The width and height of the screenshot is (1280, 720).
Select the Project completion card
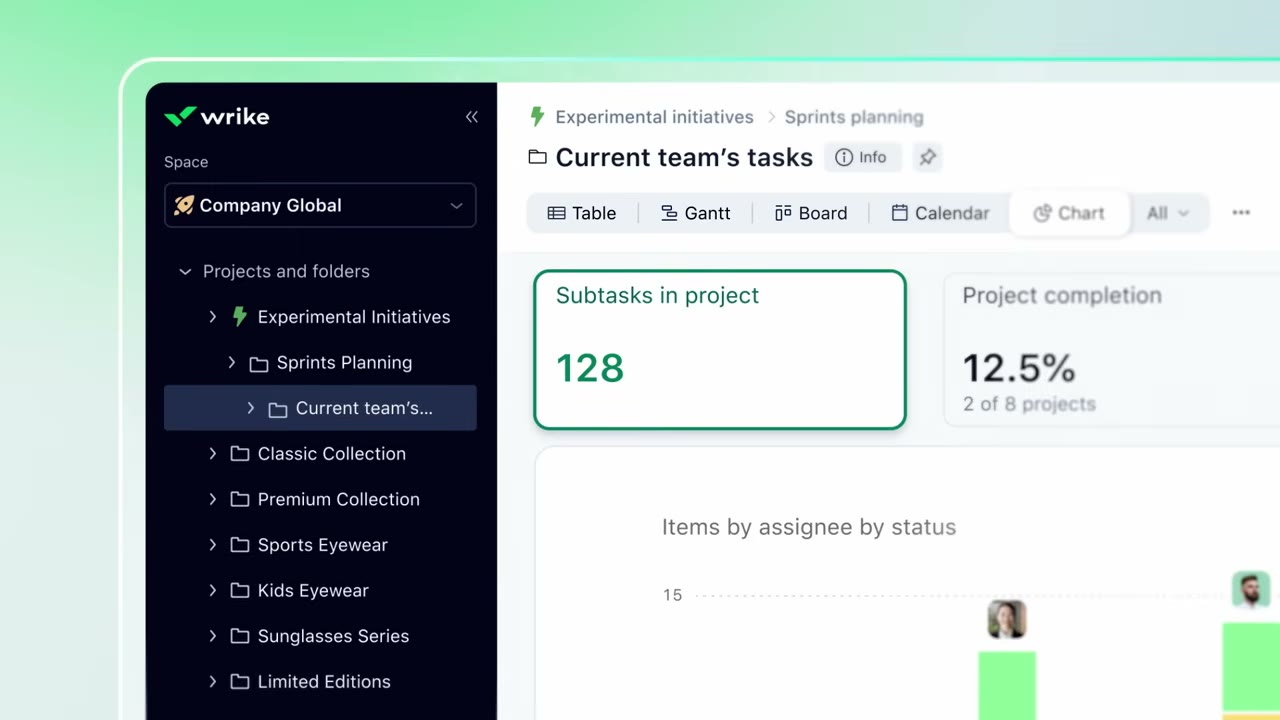pyautogui.click(x=1112, y=350)
